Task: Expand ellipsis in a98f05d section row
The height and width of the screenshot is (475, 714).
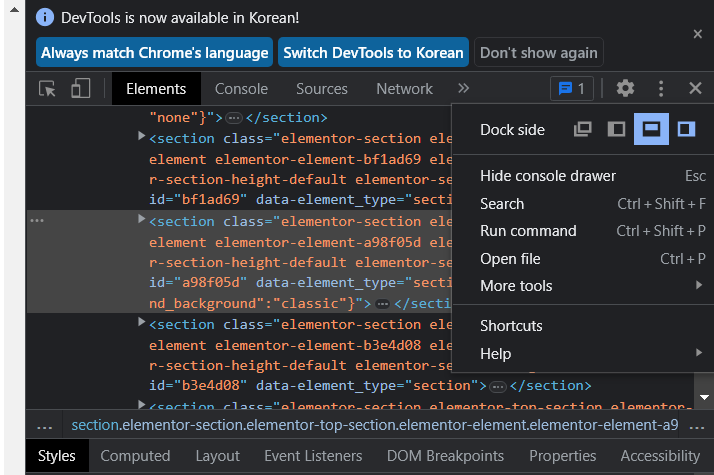Action: point(382,304)
